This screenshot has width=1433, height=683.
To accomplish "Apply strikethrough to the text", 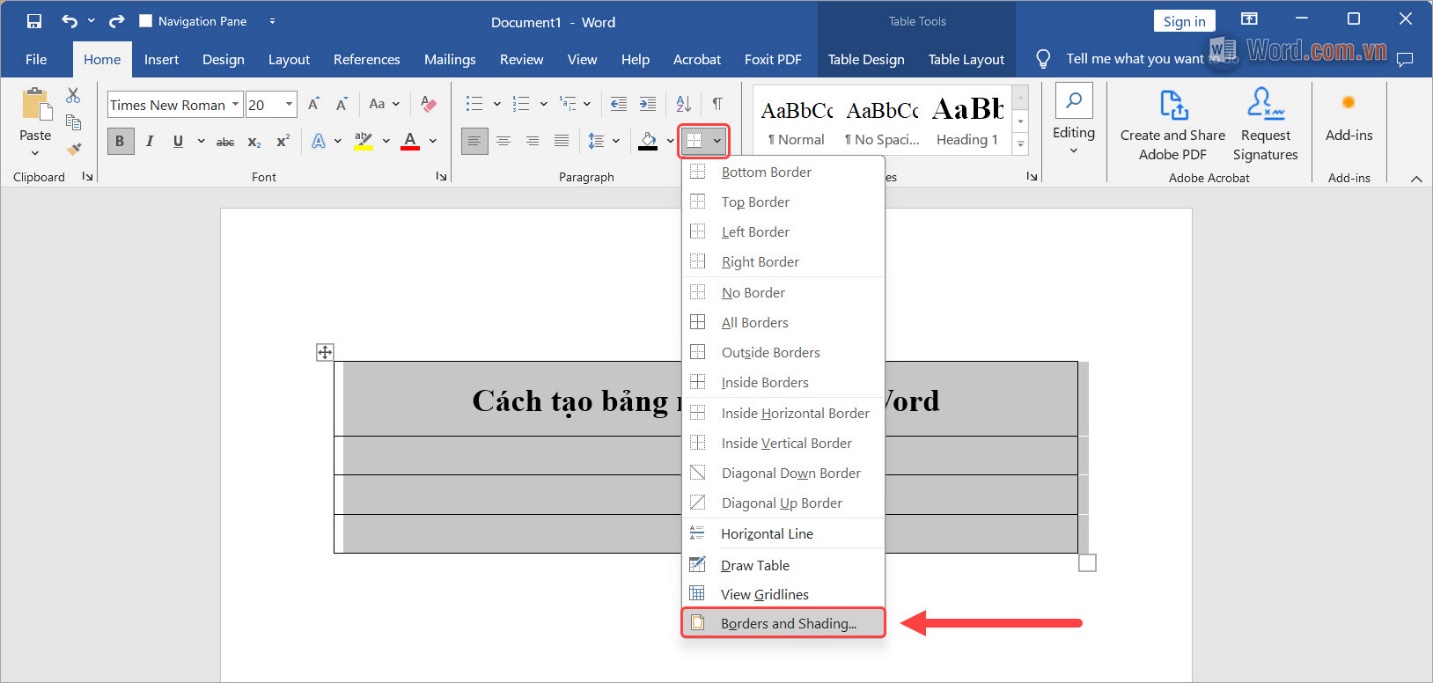I will [226, 140].
